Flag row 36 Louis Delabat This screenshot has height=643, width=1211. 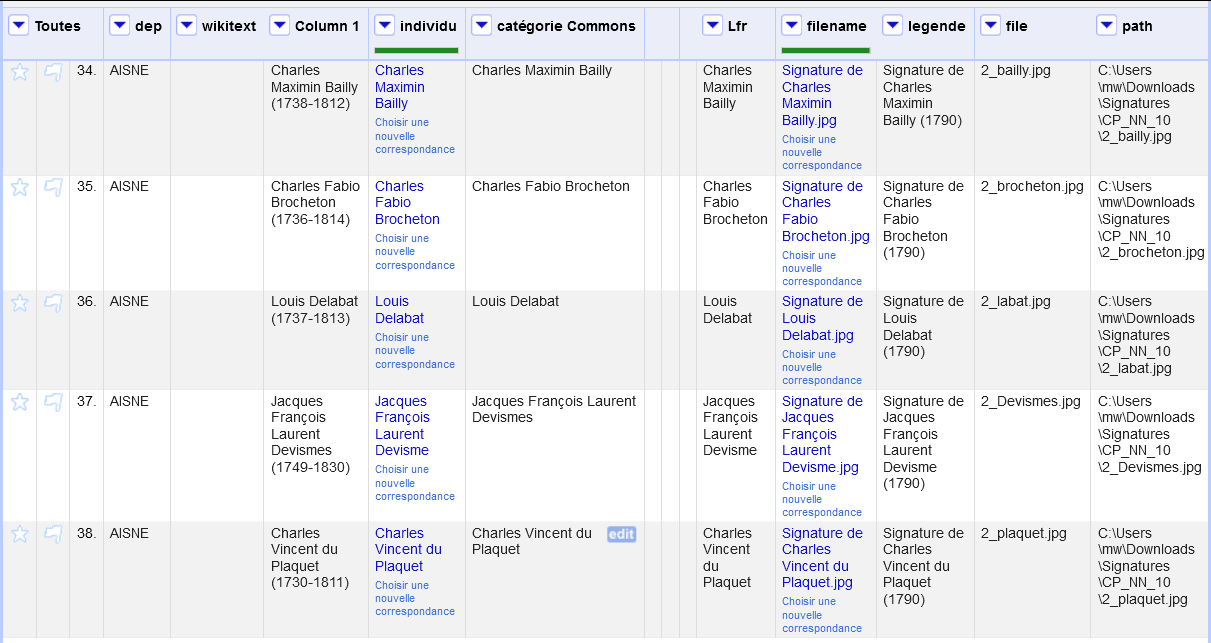pos(53,302)
